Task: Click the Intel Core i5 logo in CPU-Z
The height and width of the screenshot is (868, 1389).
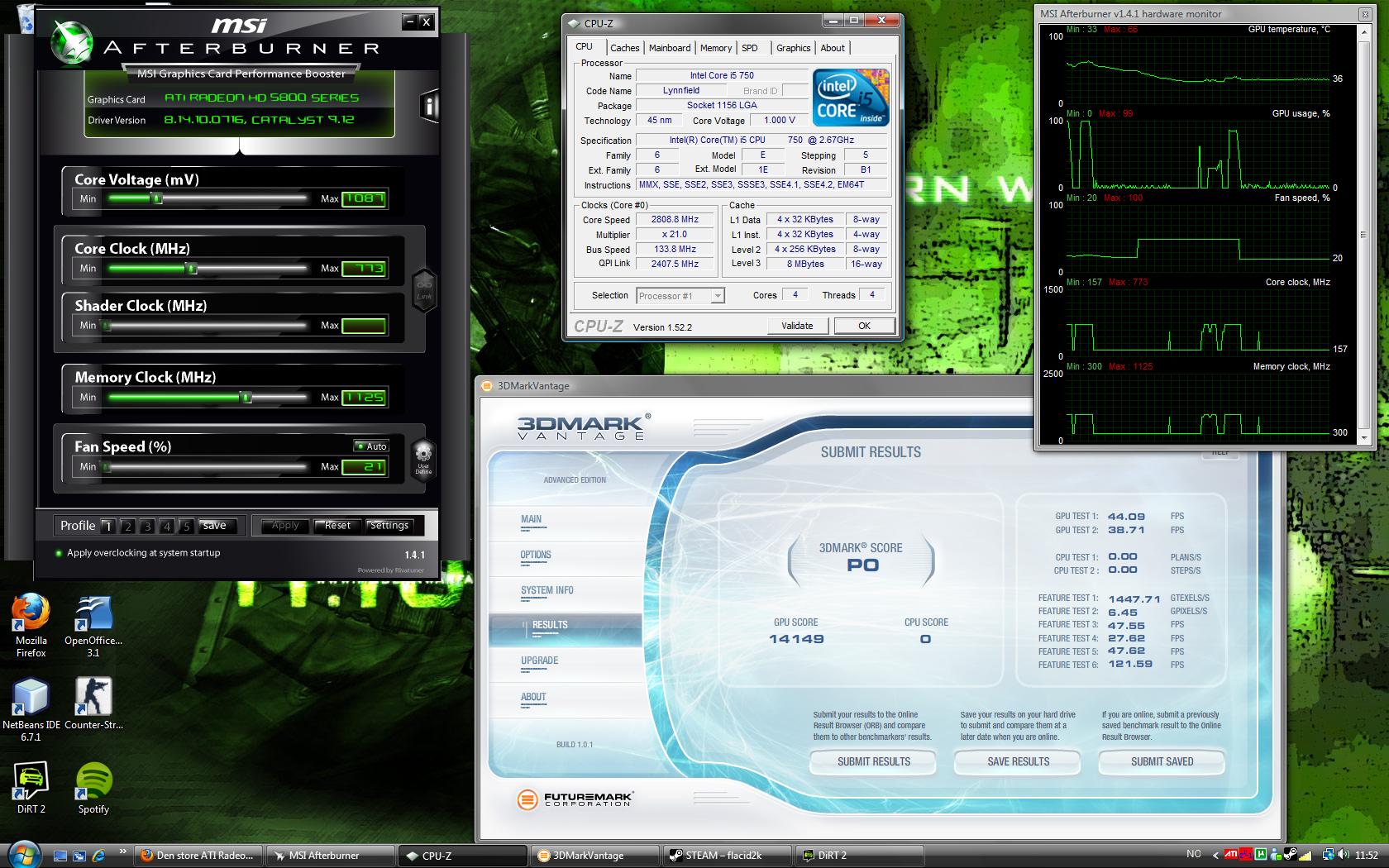Action: (x=851, y=98)
